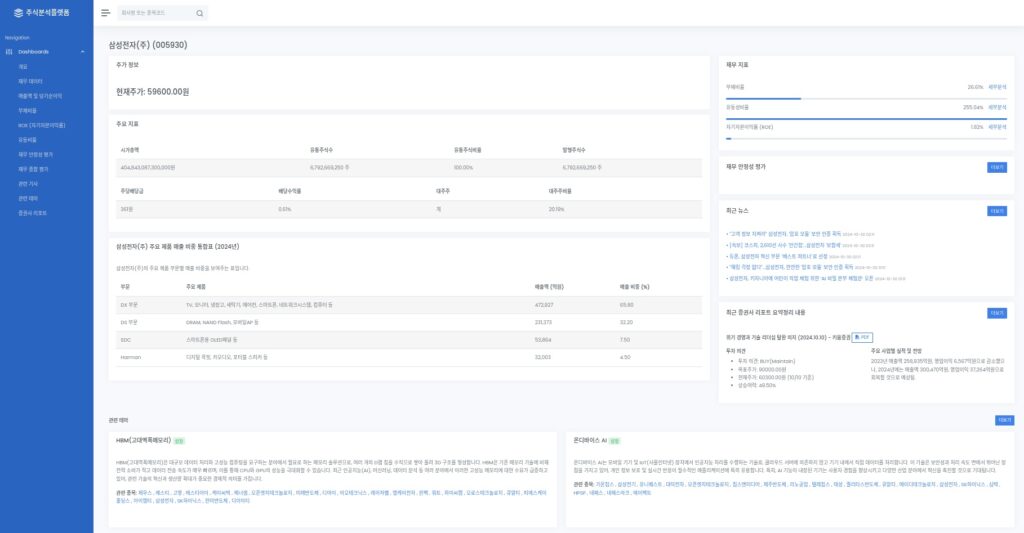
Task: Click the 부채비율 progress bar
Action: [866, 99]
